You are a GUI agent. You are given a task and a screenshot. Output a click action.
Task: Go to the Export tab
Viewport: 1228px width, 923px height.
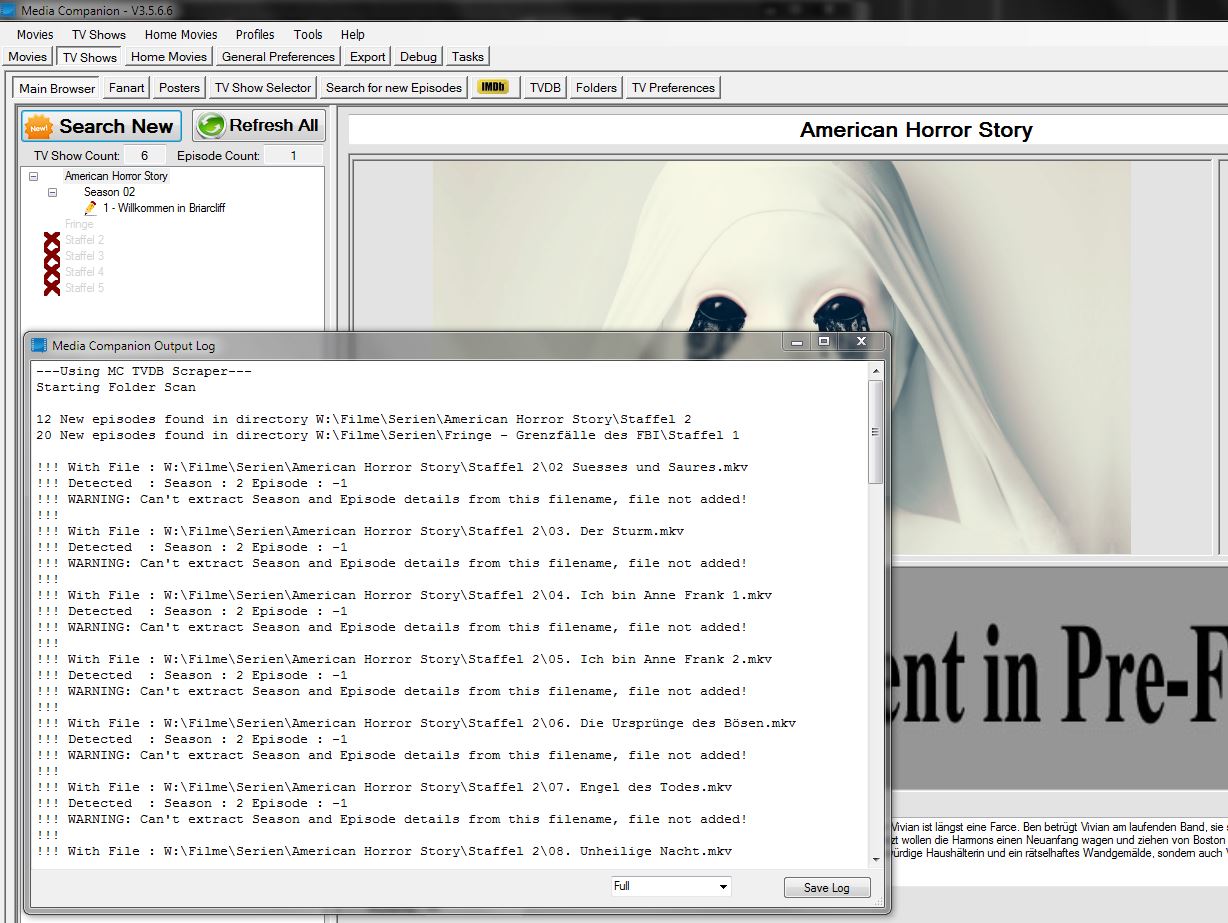(x=368, y=57)
